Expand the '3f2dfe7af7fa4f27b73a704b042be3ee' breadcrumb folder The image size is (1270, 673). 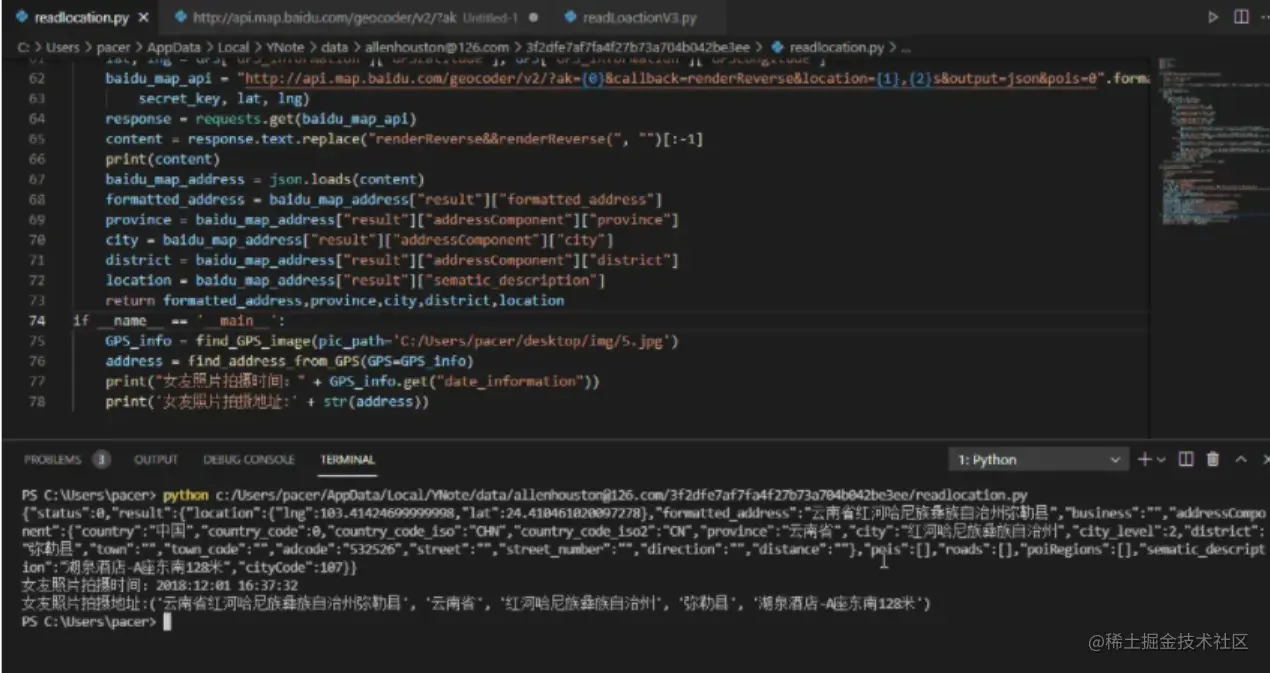(x=639, y=47)
